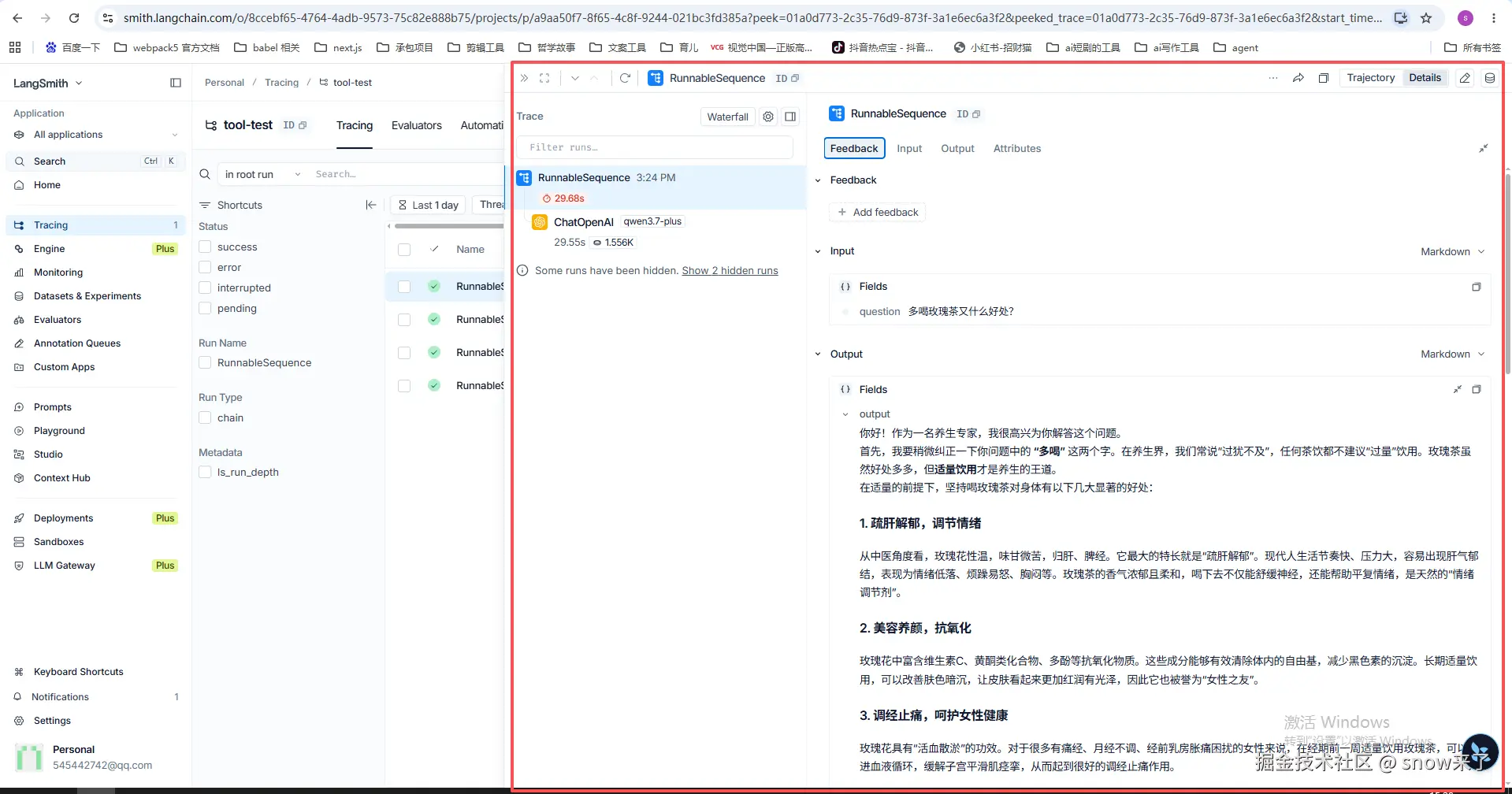Change the Output format from Markdown

click(1453, 354)
